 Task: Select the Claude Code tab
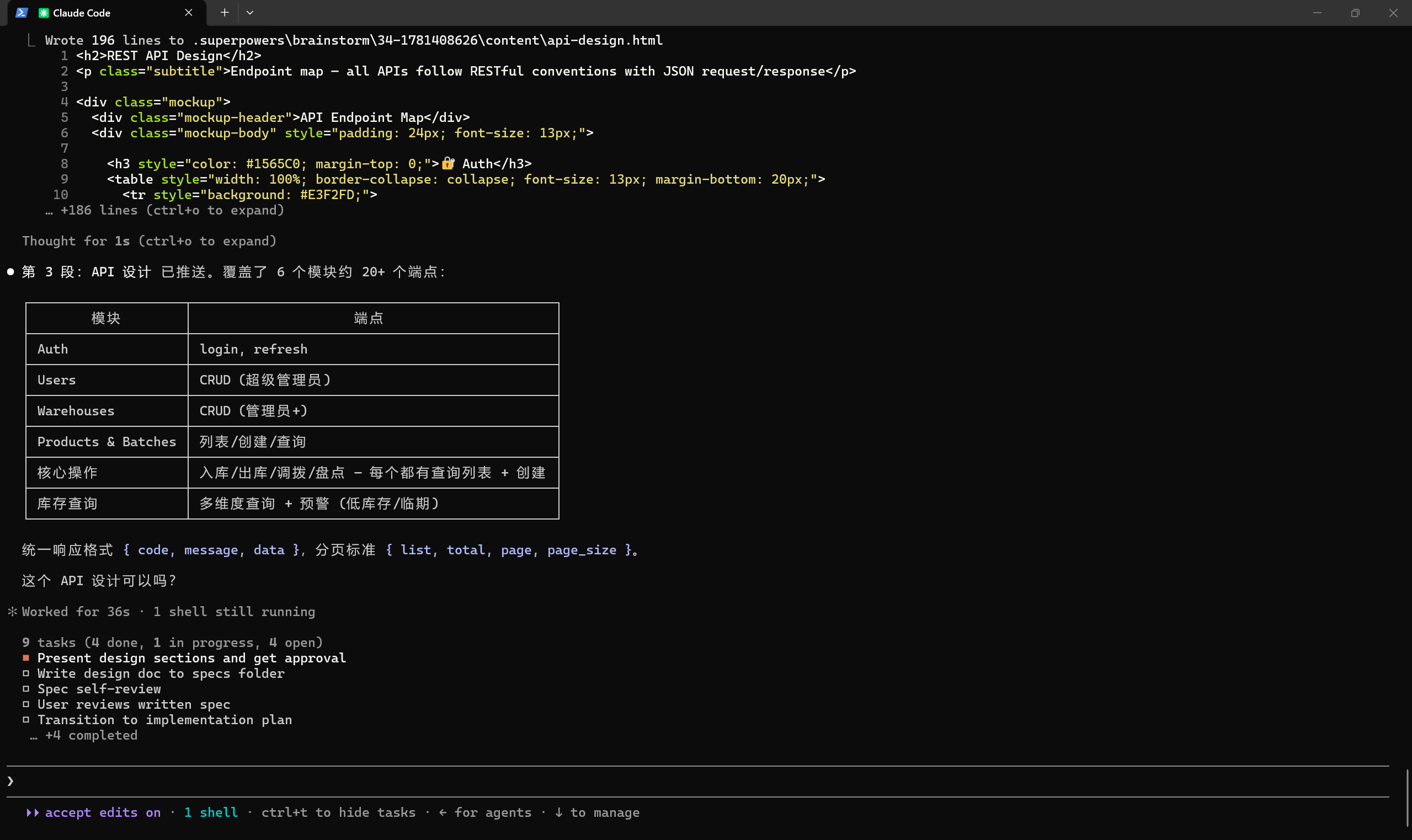[106, 13]
